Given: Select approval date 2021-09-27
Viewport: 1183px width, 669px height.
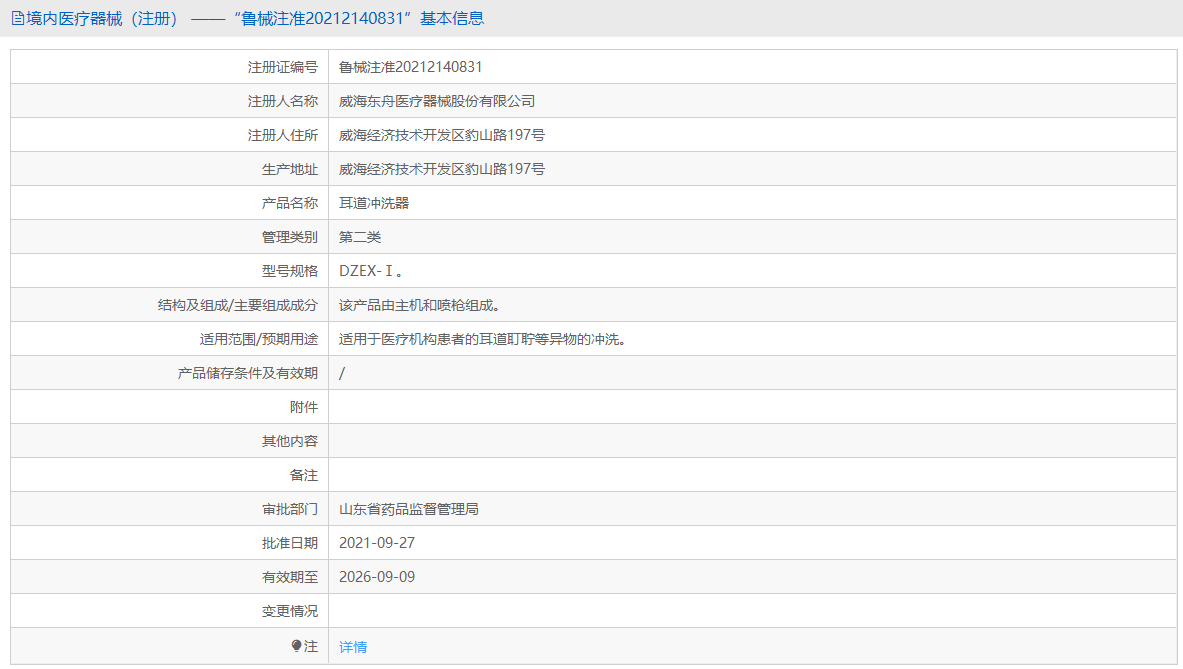Looking at the screenshot, I should coord(376,543).
